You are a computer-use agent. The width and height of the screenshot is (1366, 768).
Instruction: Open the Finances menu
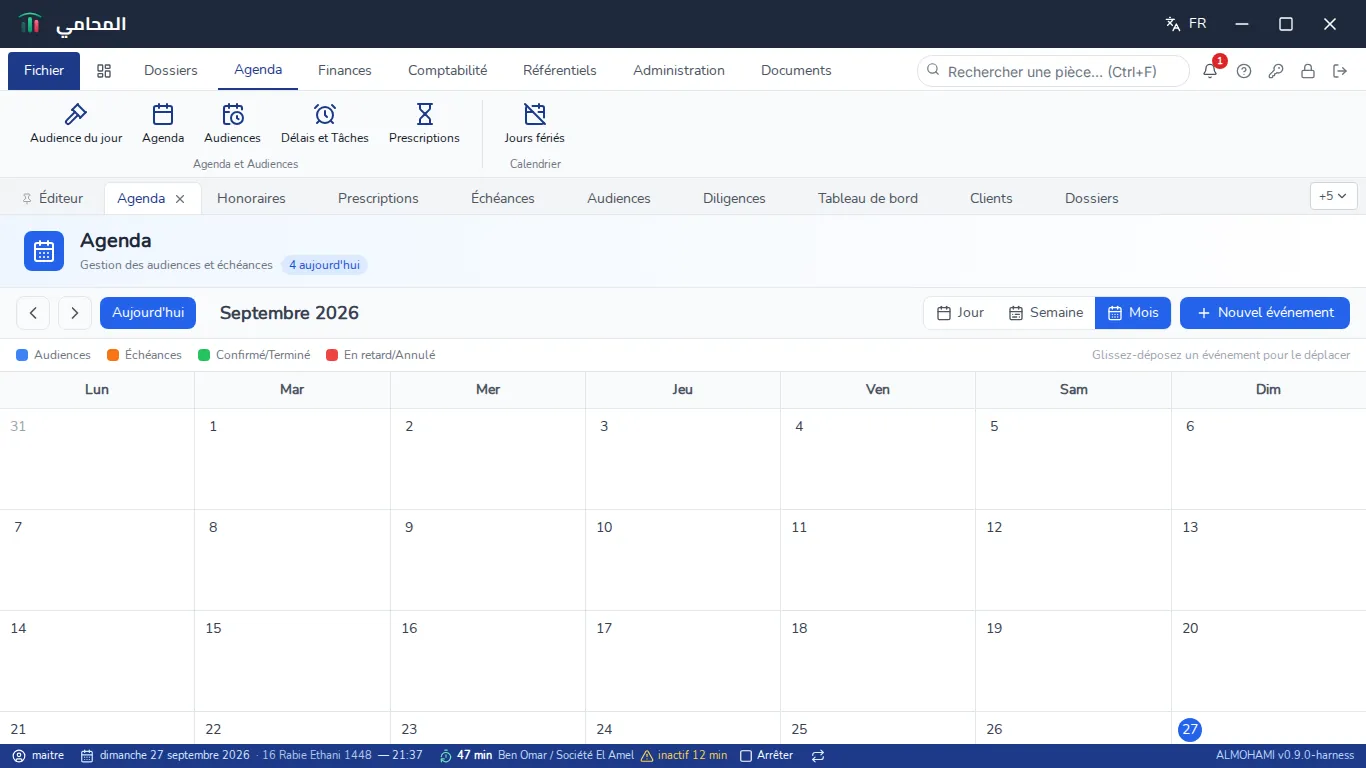(345, 71)
